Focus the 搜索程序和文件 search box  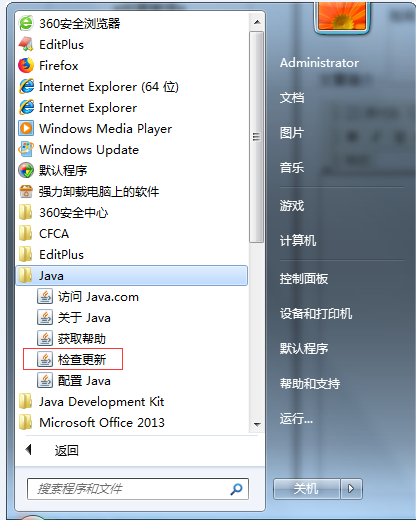pos(138,489)
